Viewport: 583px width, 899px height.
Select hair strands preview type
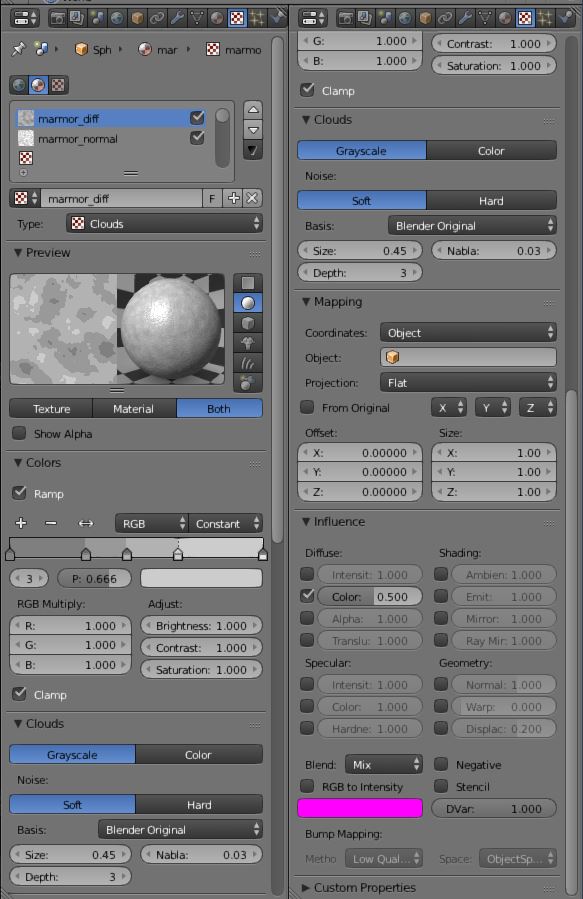[x=248, y=363]
